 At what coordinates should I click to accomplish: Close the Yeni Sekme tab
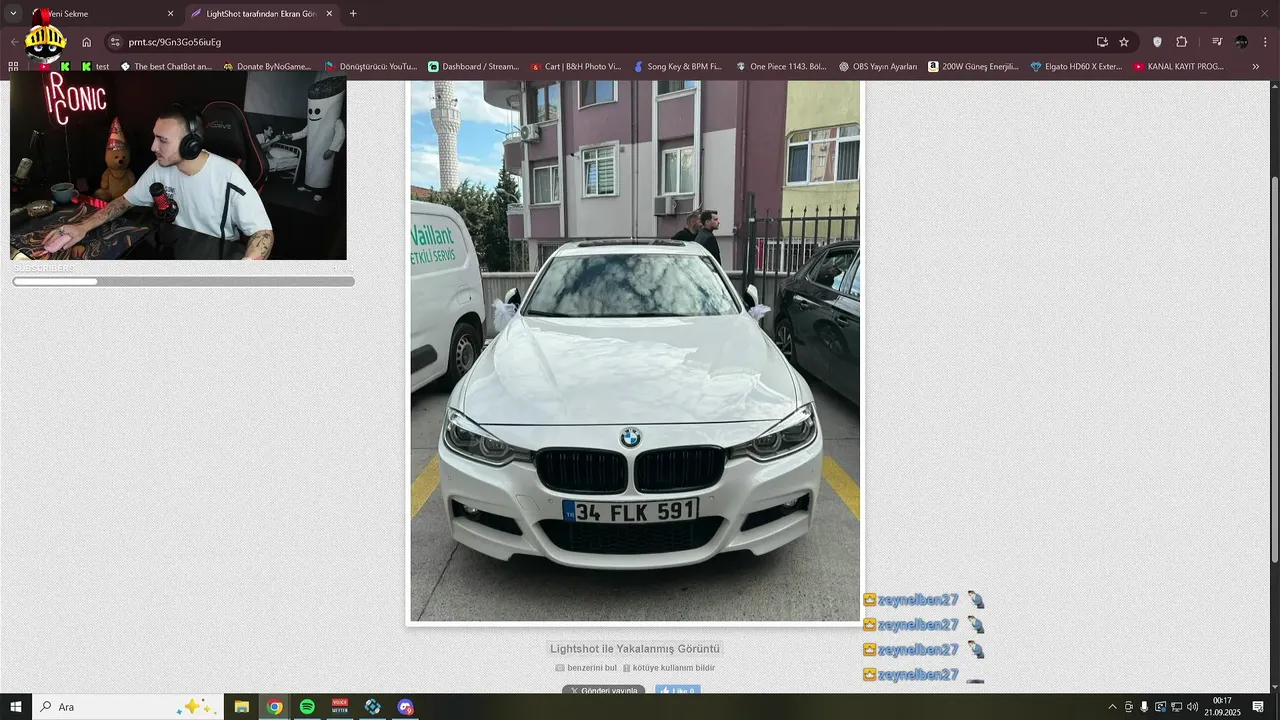point(170,14)
